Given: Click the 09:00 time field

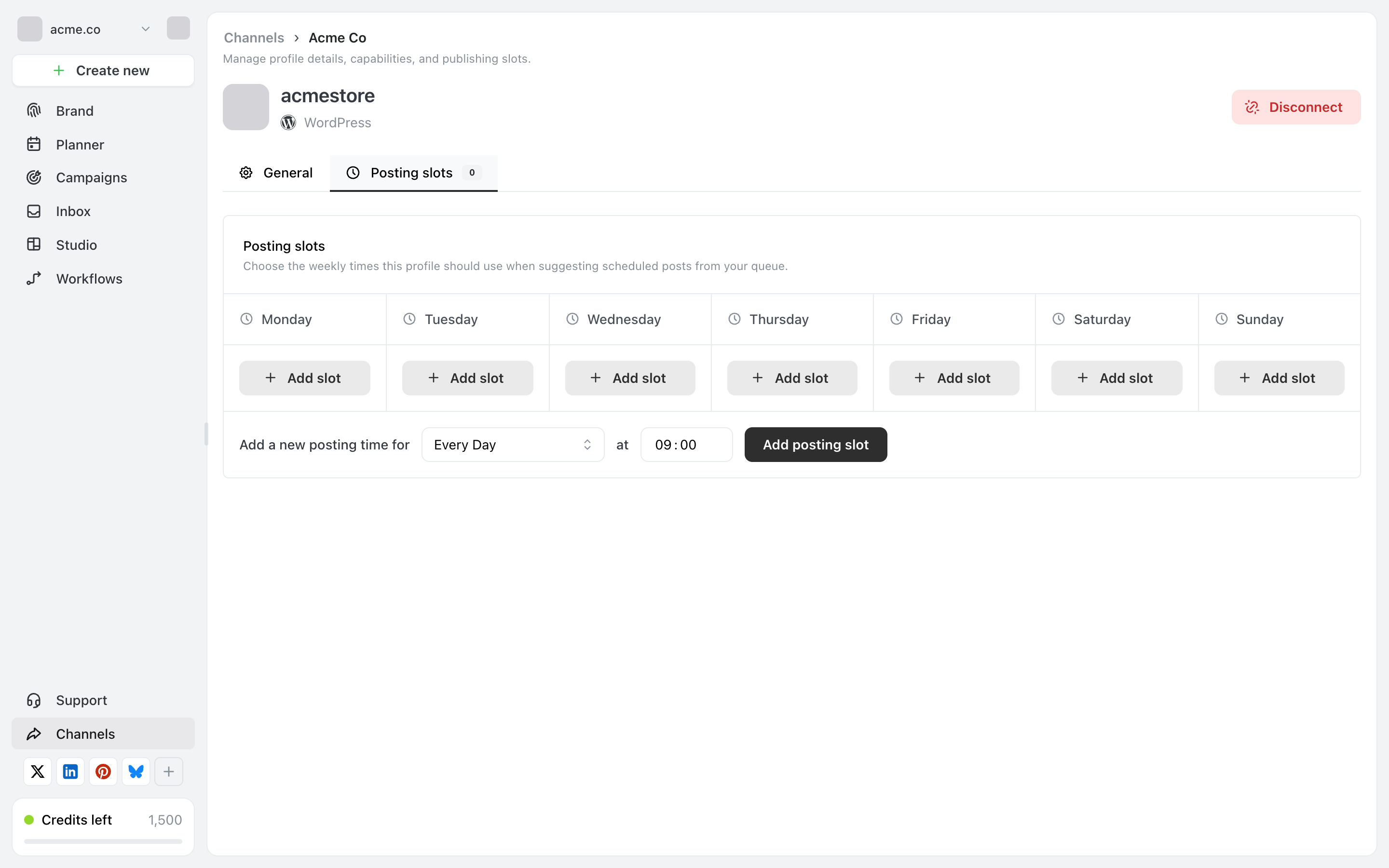Looking at the screenshot, I should tap(686, 444).
